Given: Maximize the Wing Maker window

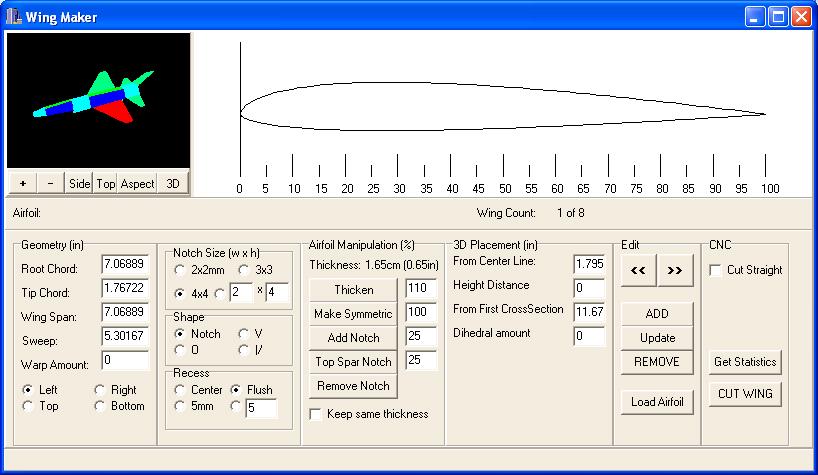Looking at the screenshot, I should pyautogui.click(x=778, y=17).
